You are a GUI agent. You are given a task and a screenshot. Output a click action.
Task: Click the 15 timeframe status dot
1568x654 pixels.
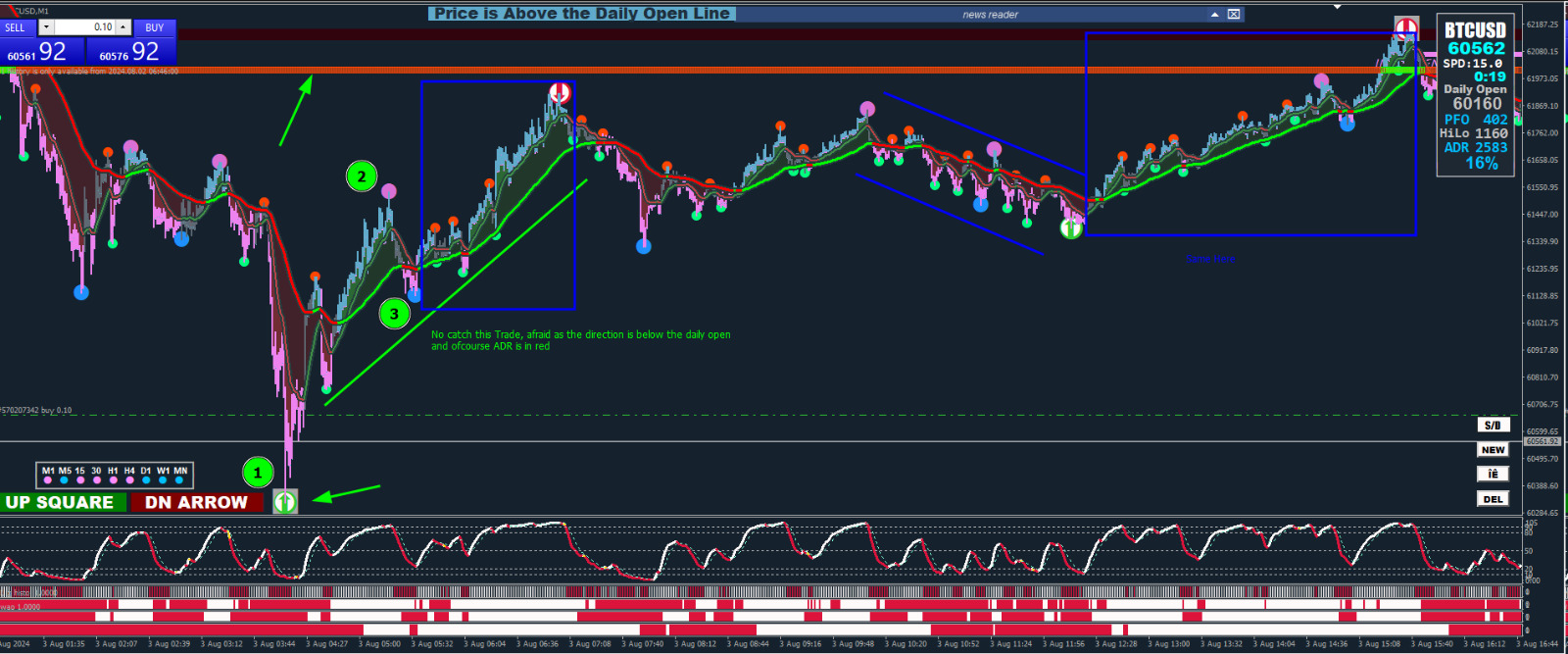(80, 480)
